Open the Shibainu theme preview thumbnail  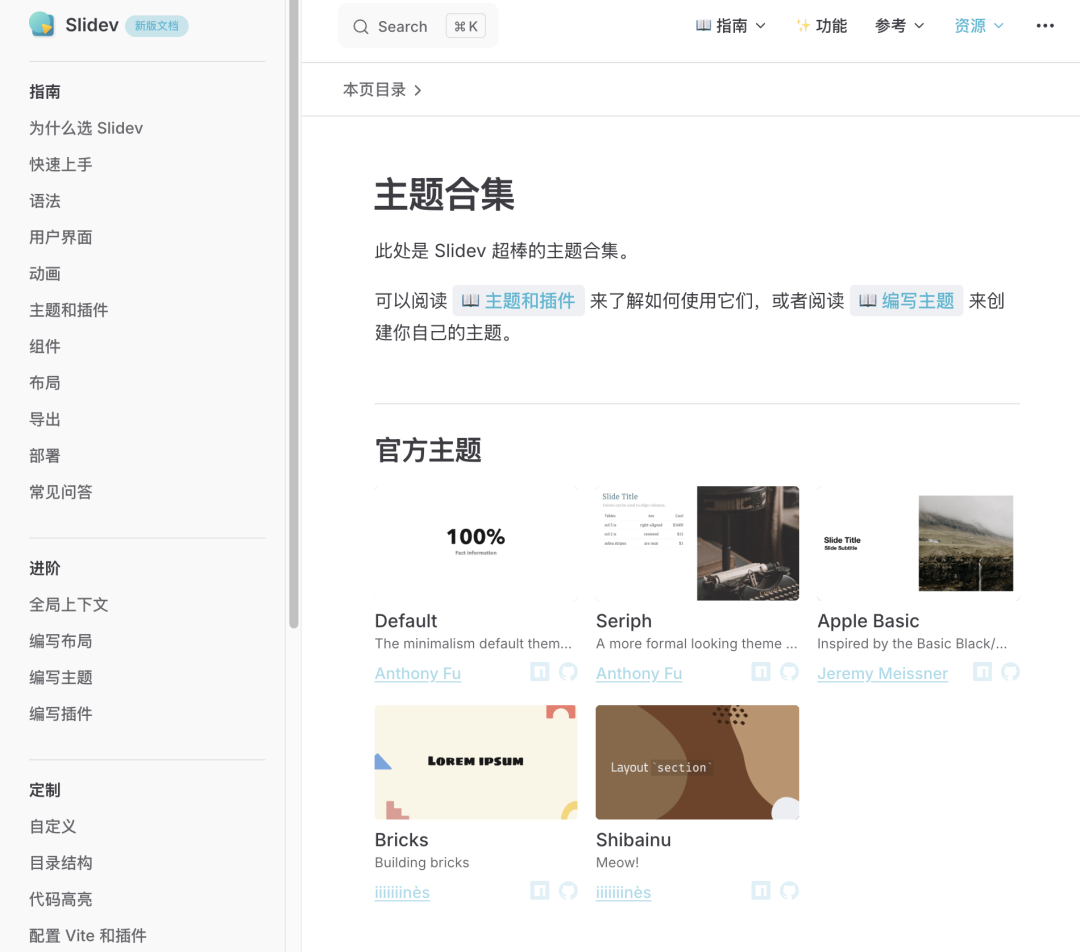(x=697, y=762)
